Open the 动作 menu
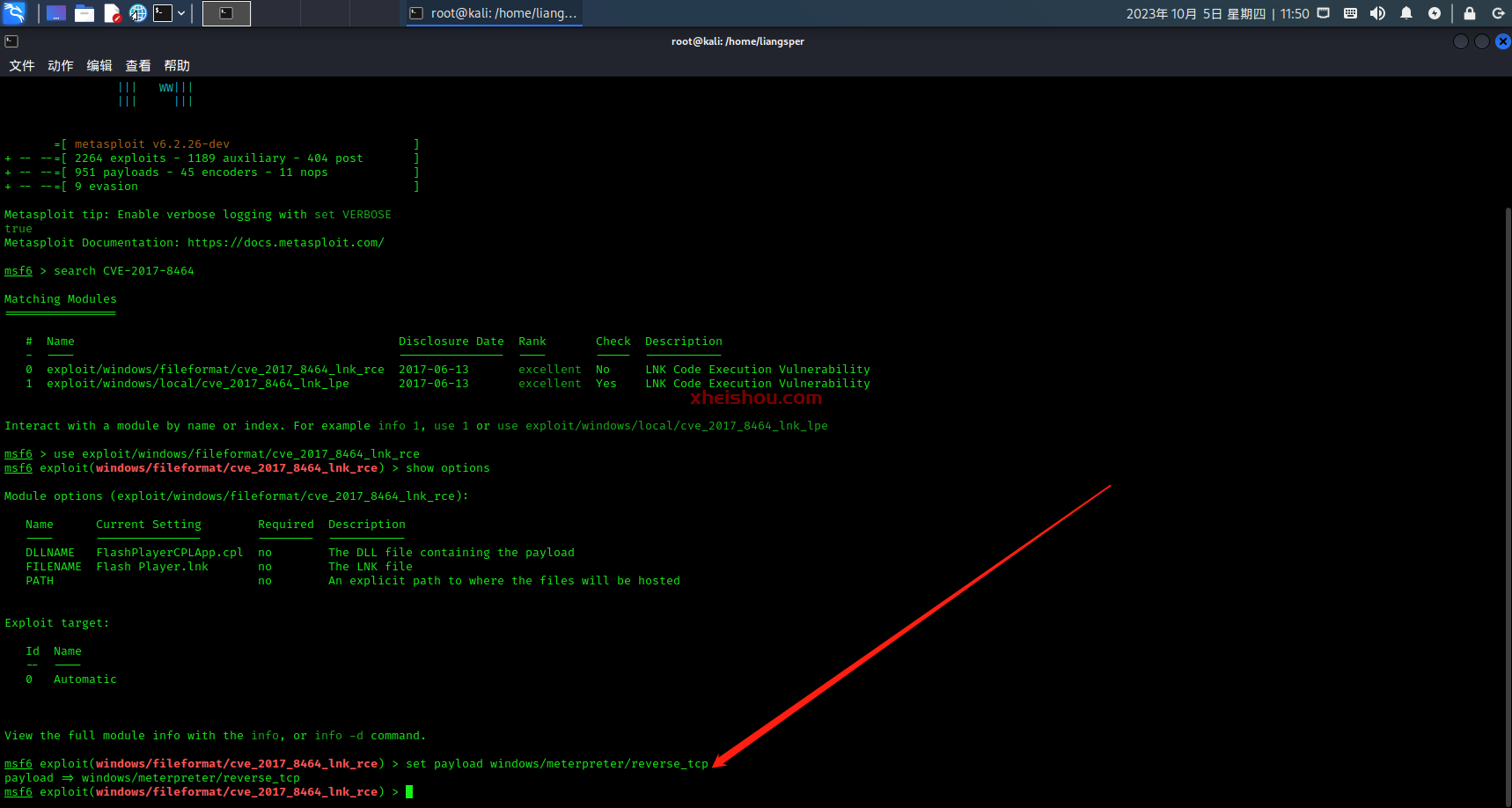 (x=61, y=66)
